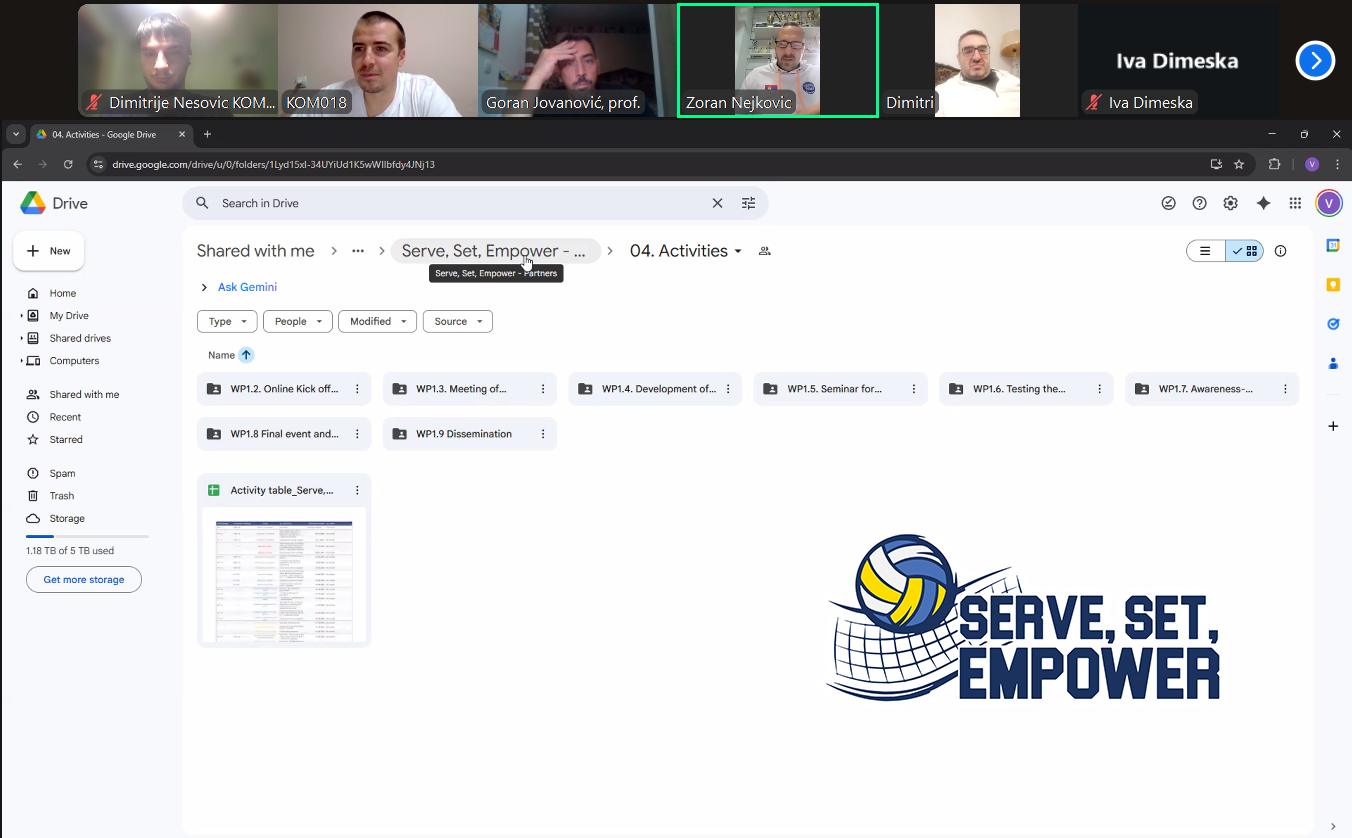Click the Get more storage button

(x=84, y=580)
